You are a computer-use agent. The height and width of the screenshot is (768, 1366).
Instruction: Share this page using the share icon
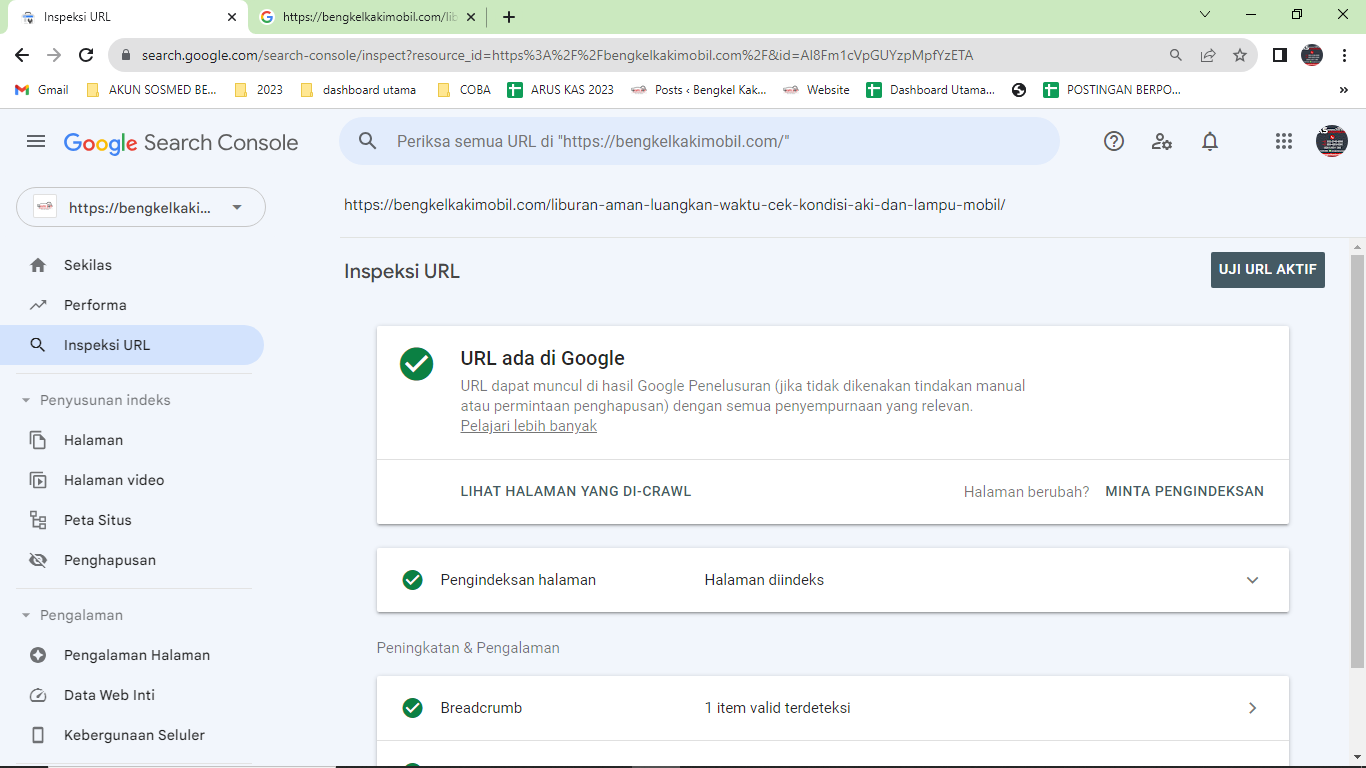[x=1208, y=55]
